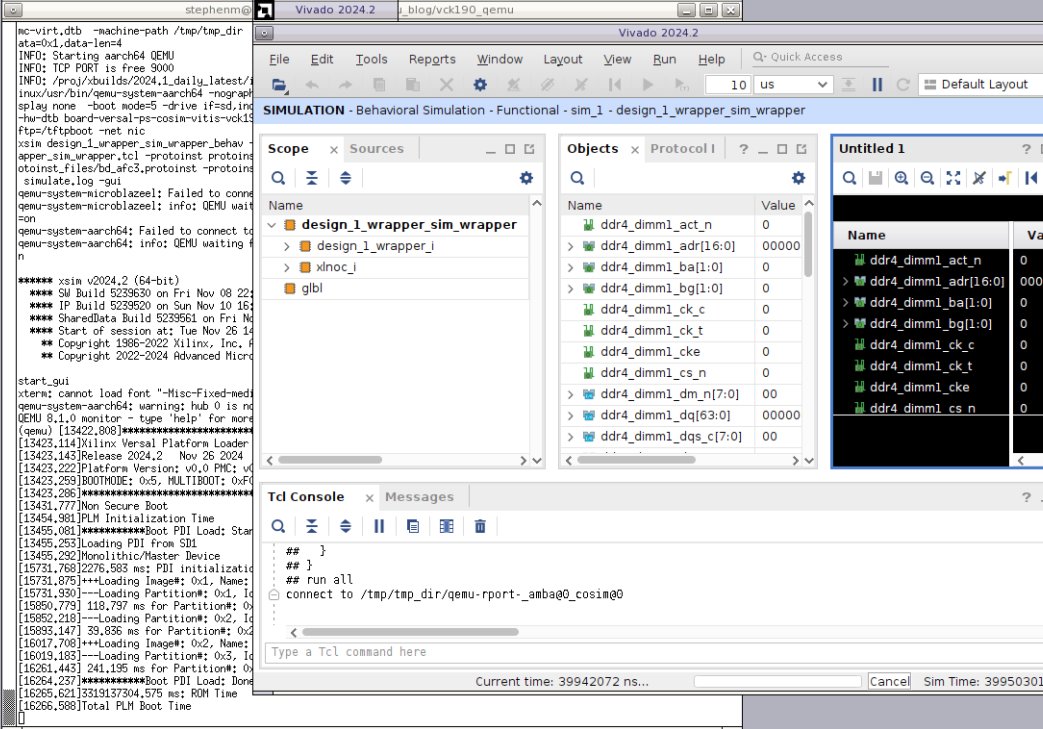Screen dimensions: 1043x729
Task: Toggle pause output in Tcl Console
Action: click(x=379, y=526)
